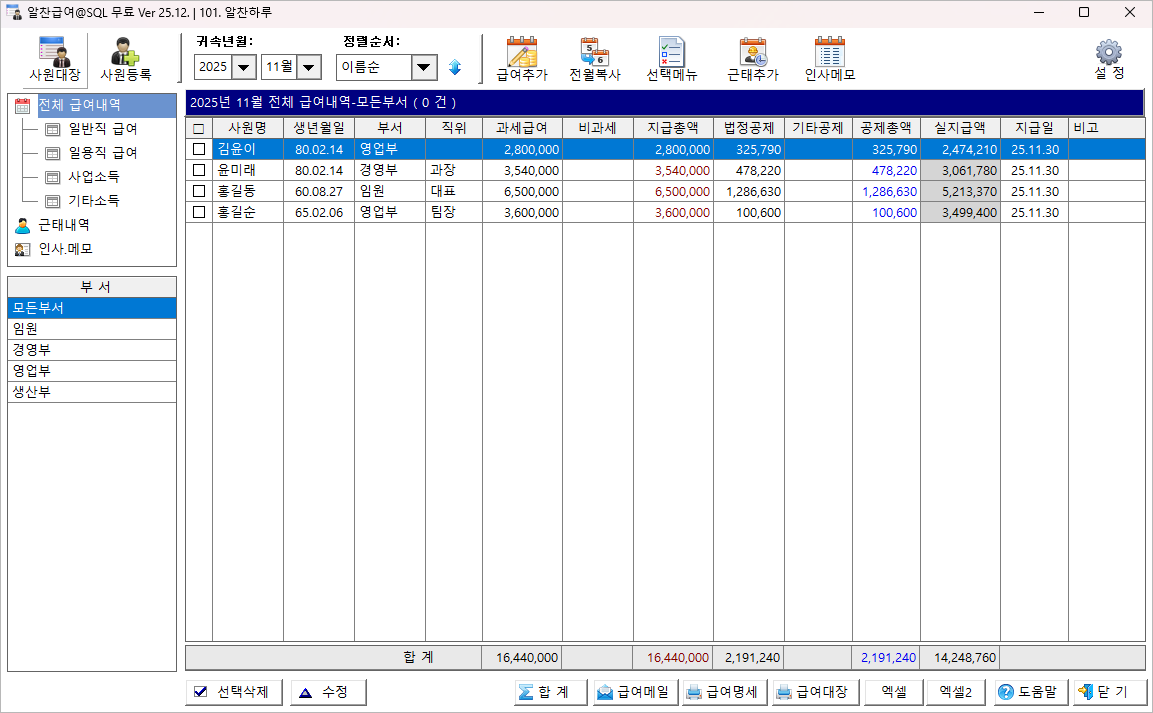1153x713 pixels.
Task: Select 경영부 department
Action: pyautogui.click(x=92, y=350)
